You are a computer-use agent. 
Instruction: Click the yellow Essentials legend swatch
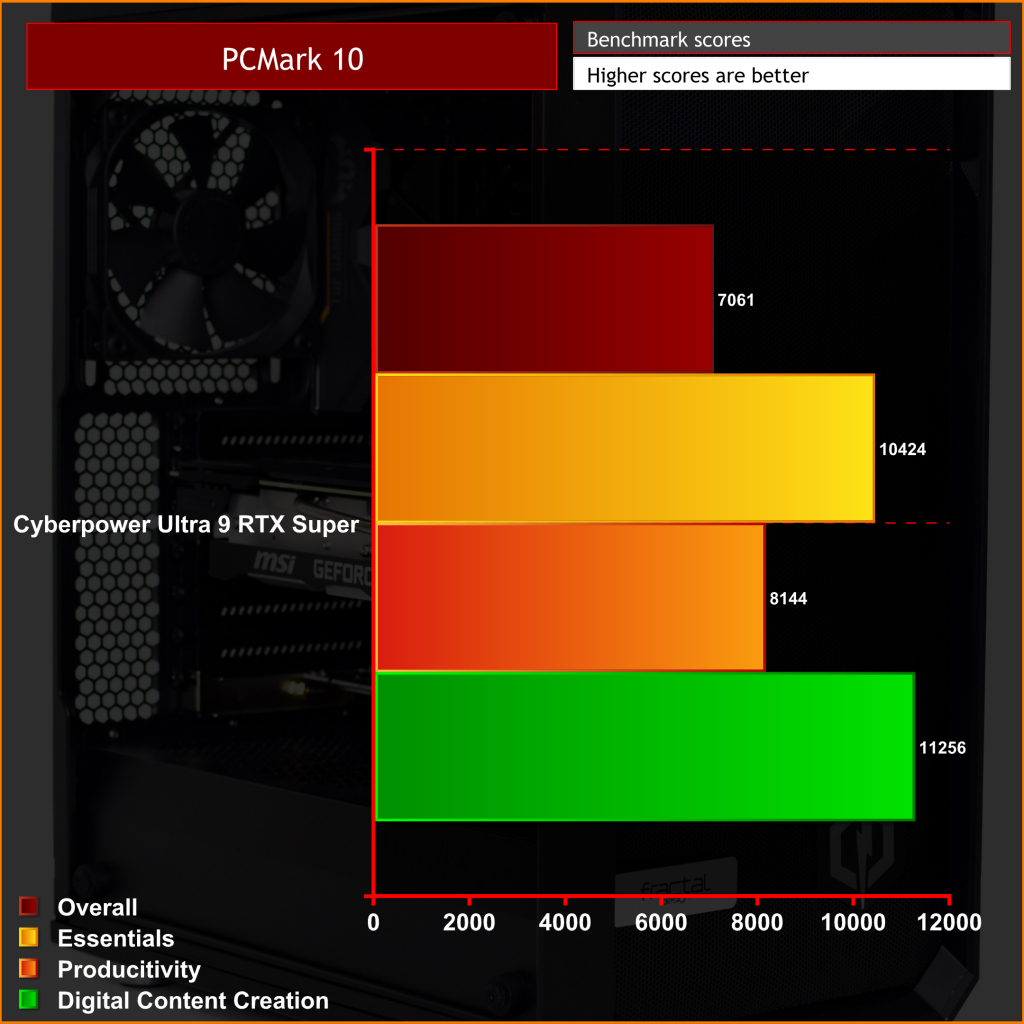point(29,937)
